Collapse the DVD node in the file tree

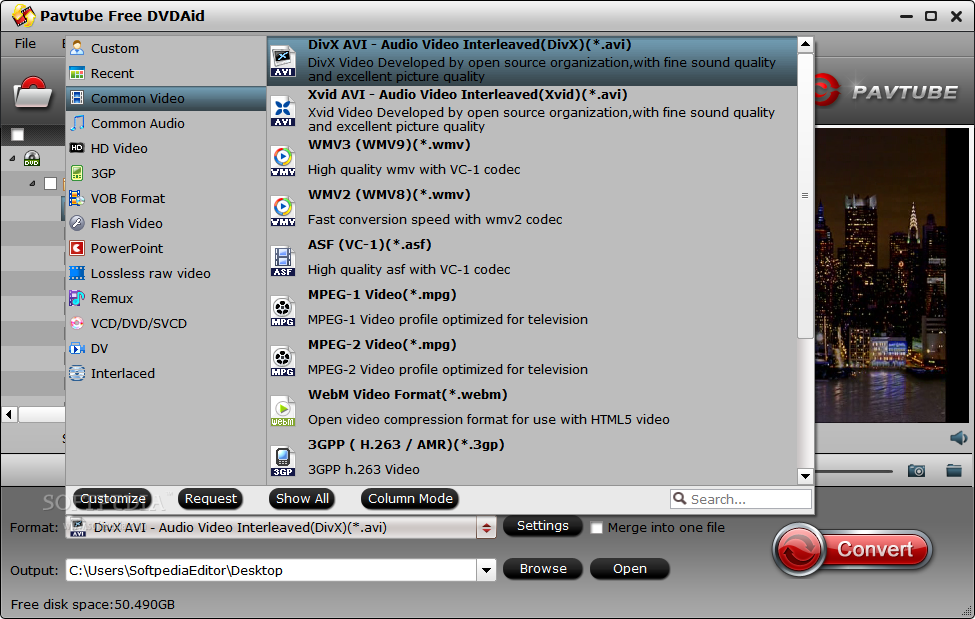click(x=12, y=159)
